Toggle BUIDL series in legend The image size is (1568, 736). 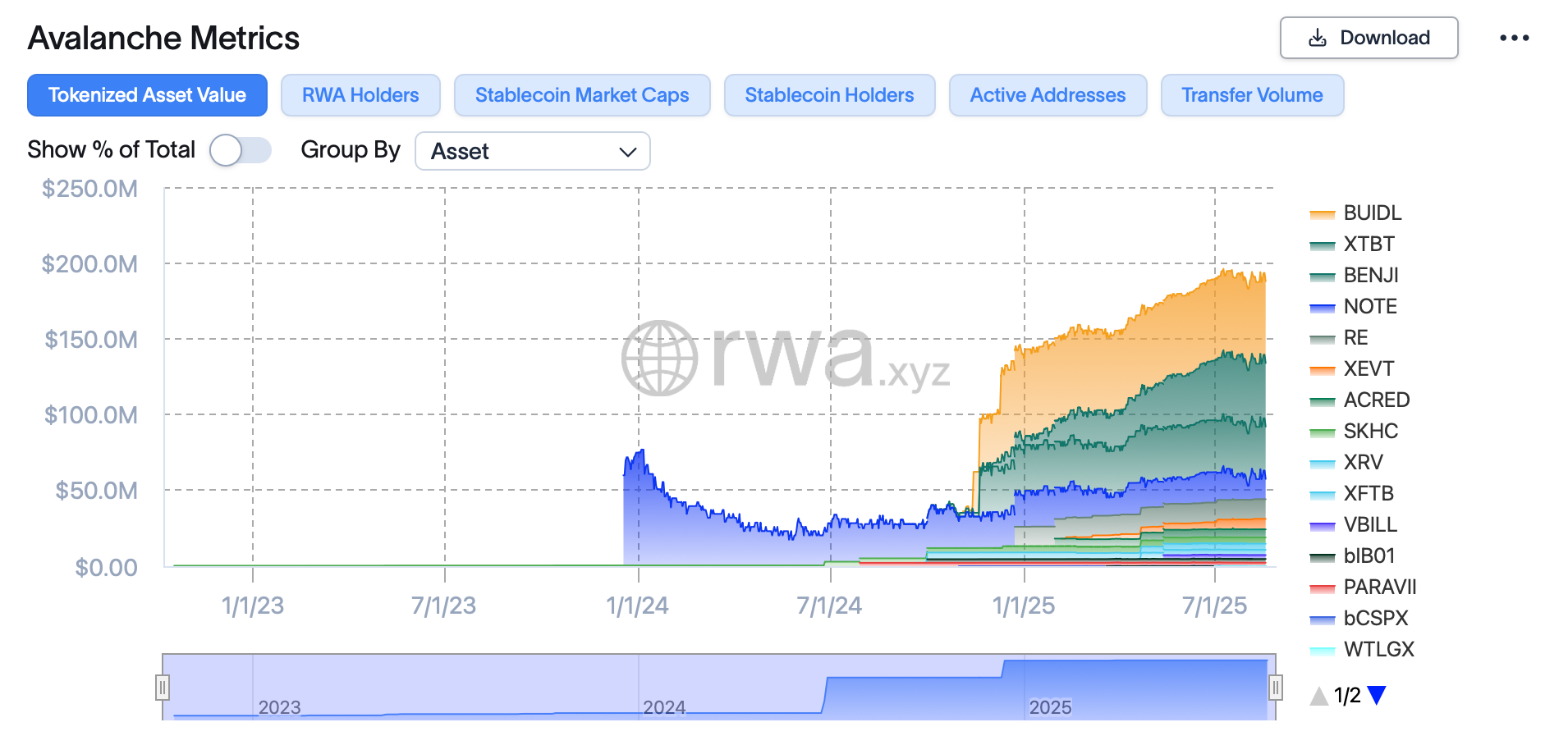[x=1355, y=213]
